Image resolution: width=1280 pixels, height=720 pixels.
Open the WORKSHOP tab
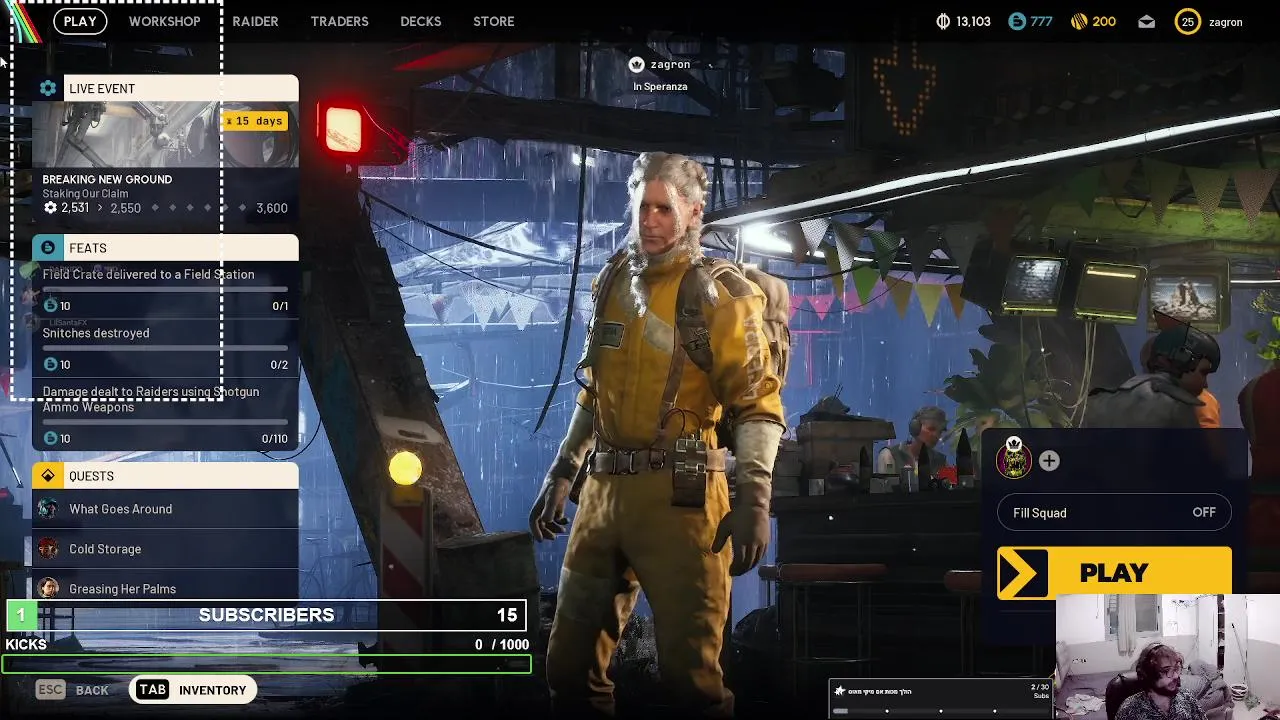pyautogui.click(x=164, y=21)
